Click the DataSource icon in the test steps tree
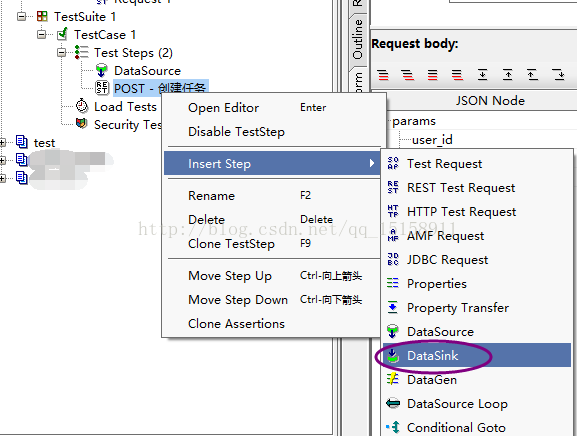This screenshot has width=577, height=436. pos(101,70)
